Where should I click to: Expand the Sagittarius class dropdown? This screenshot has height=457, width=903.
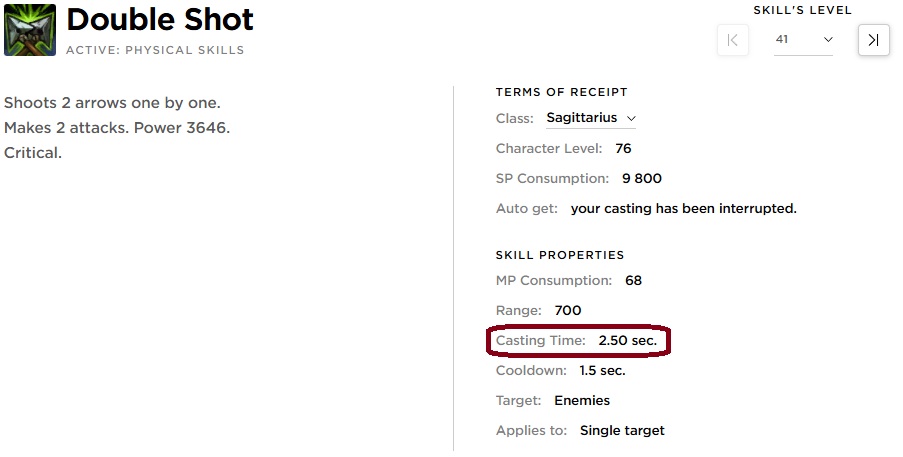pyautogui.click(x=591, y=118)
